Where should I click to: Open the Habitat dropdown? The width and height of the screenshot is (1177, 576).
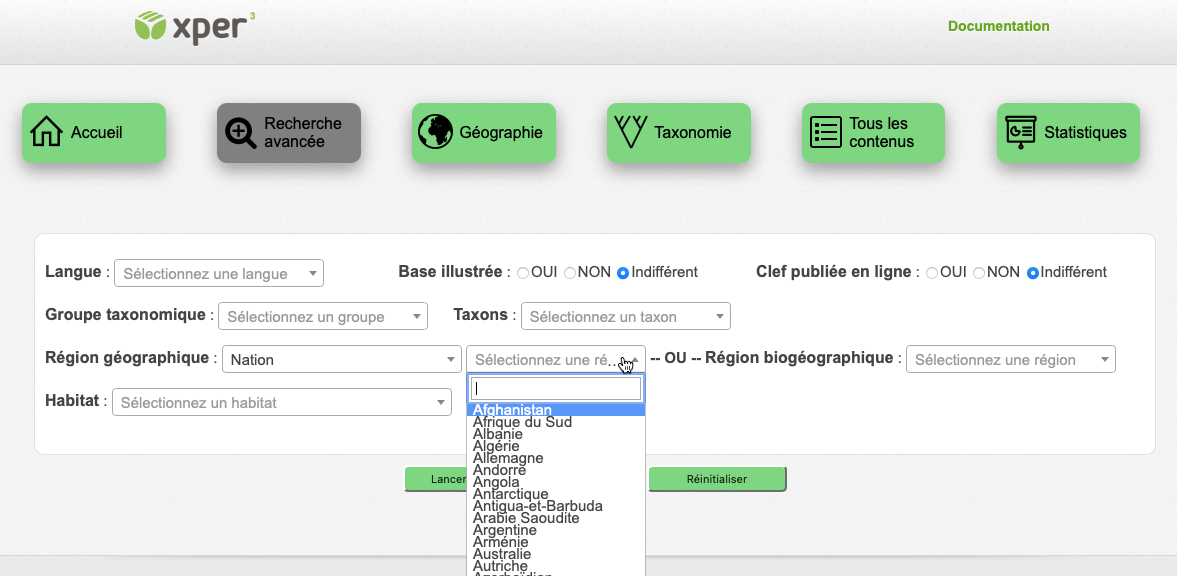pos(281,402)
